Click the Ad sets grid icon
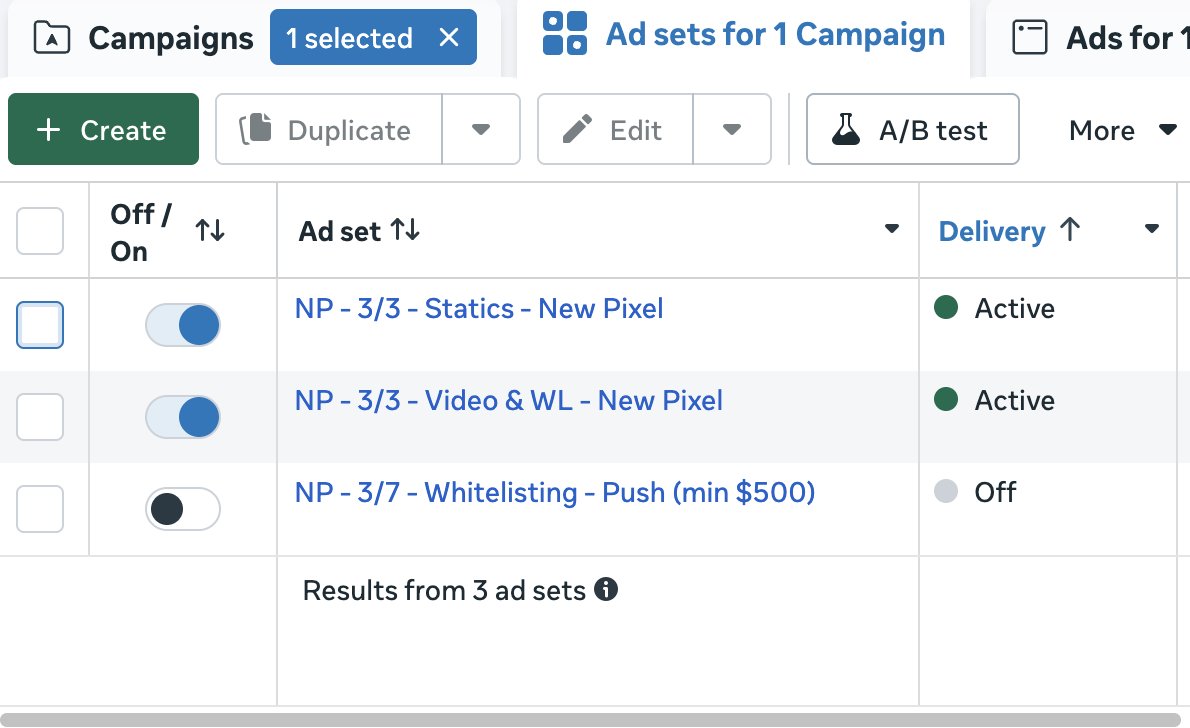 point(565,34)
